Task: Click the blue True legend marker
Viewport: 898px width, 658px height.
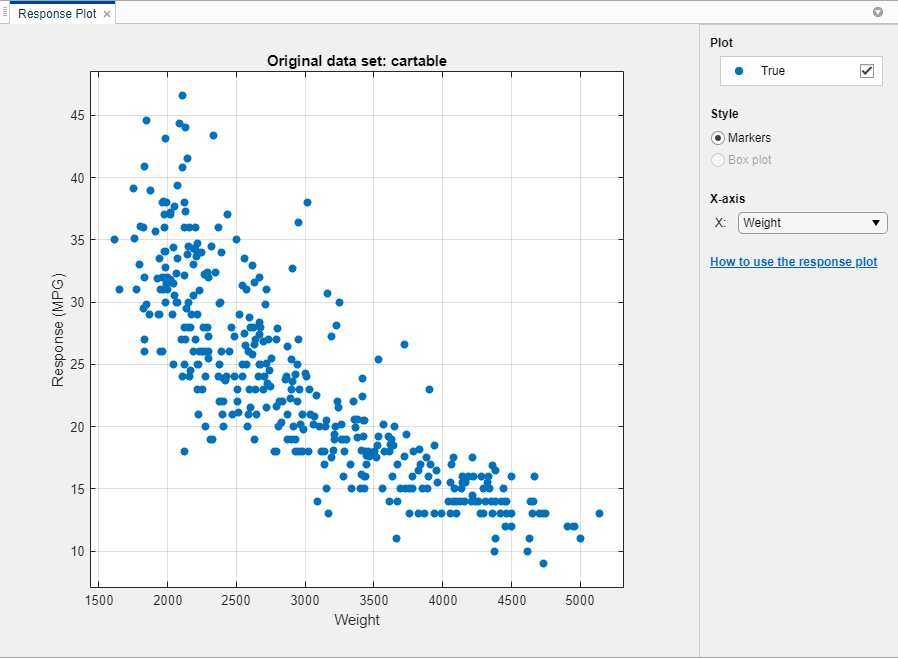Action: (x=739, y=71)
